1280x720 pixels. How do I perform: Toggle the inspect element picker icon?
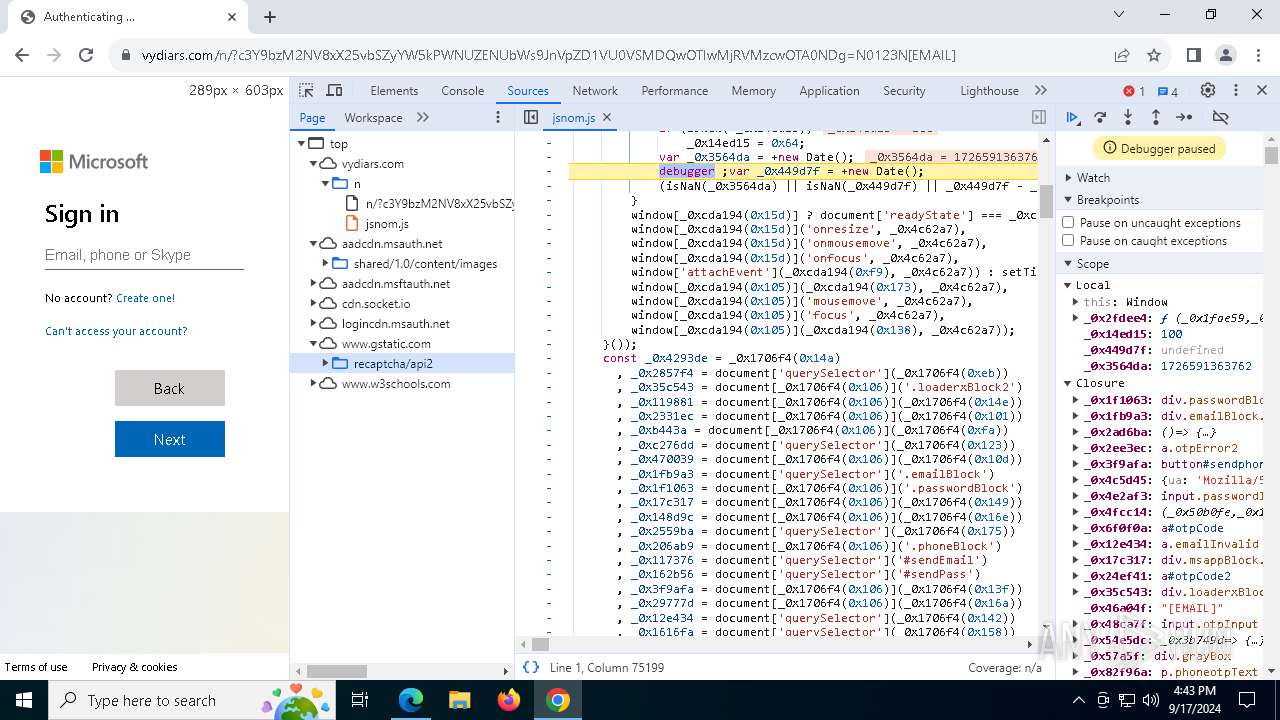pyautogui.click(x=306, y=90)
